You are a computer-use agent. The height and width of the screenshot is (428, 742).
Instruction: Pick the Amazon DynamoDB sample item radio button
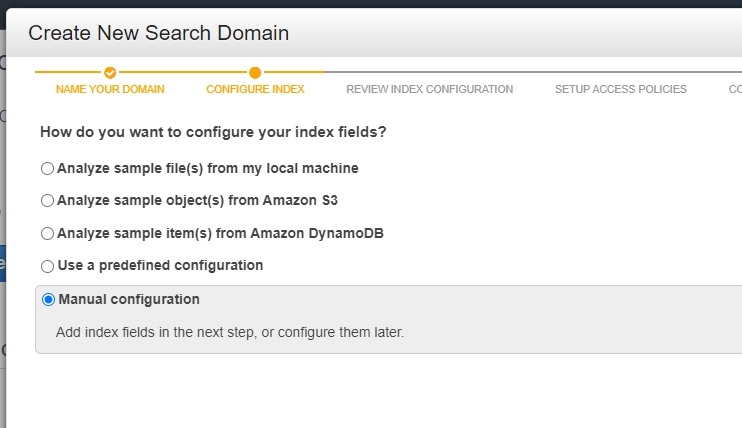point(48,233)
